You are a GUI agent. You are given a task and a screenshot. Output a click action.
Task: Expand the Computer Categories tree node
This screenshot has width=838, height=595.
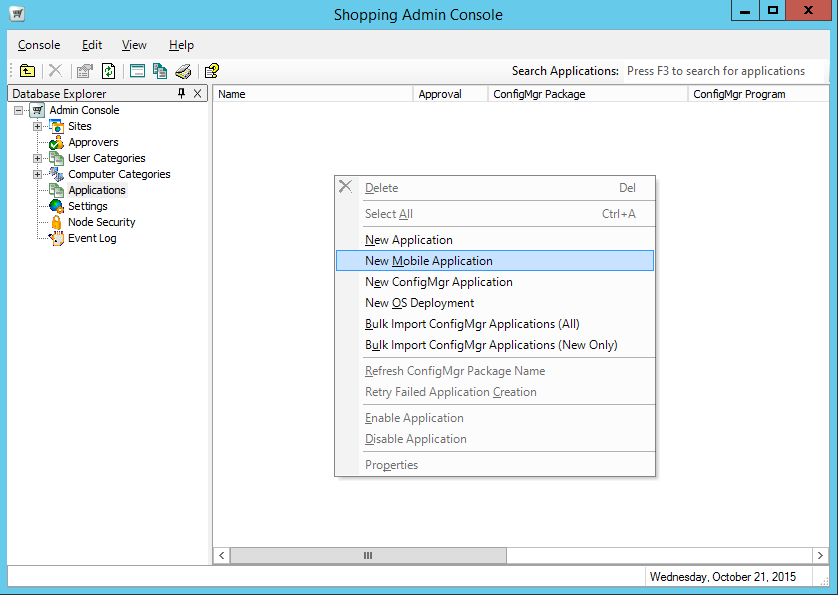click(x=37, y=174)
